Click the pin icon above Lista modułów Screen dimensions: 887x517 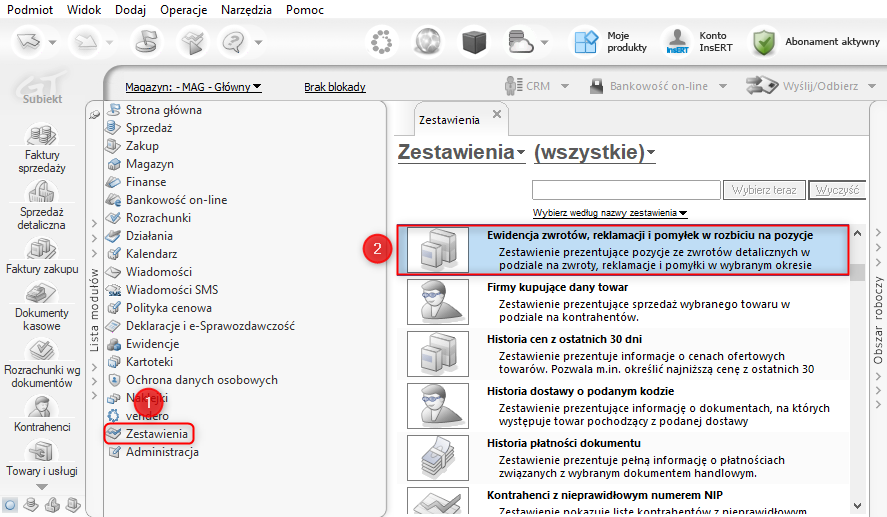point(94,114)
